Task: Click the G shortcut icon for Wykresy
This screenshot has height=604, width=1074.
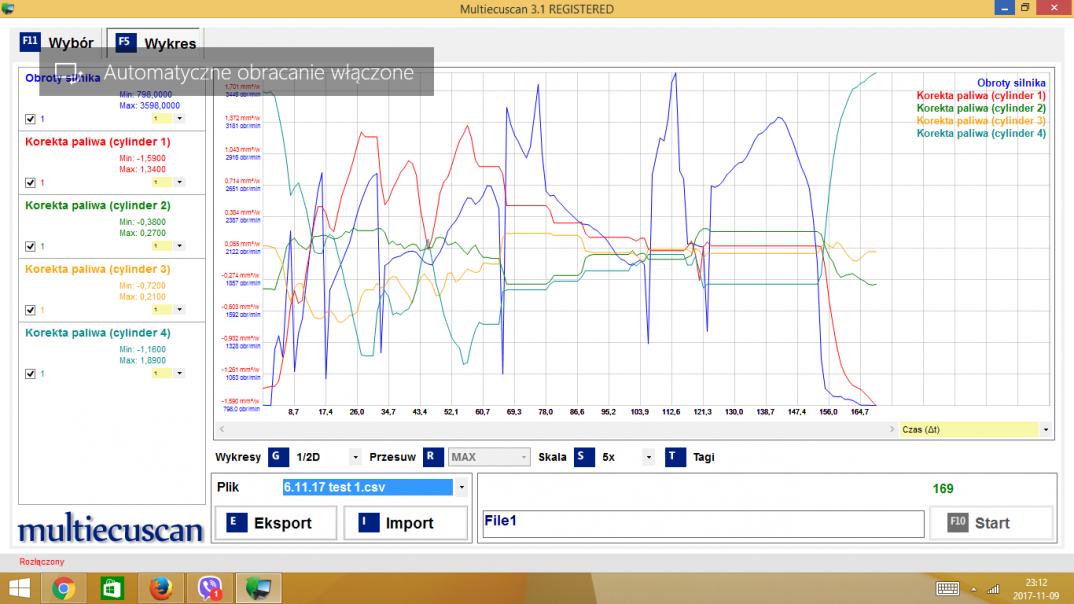Action: click(277, 457)
